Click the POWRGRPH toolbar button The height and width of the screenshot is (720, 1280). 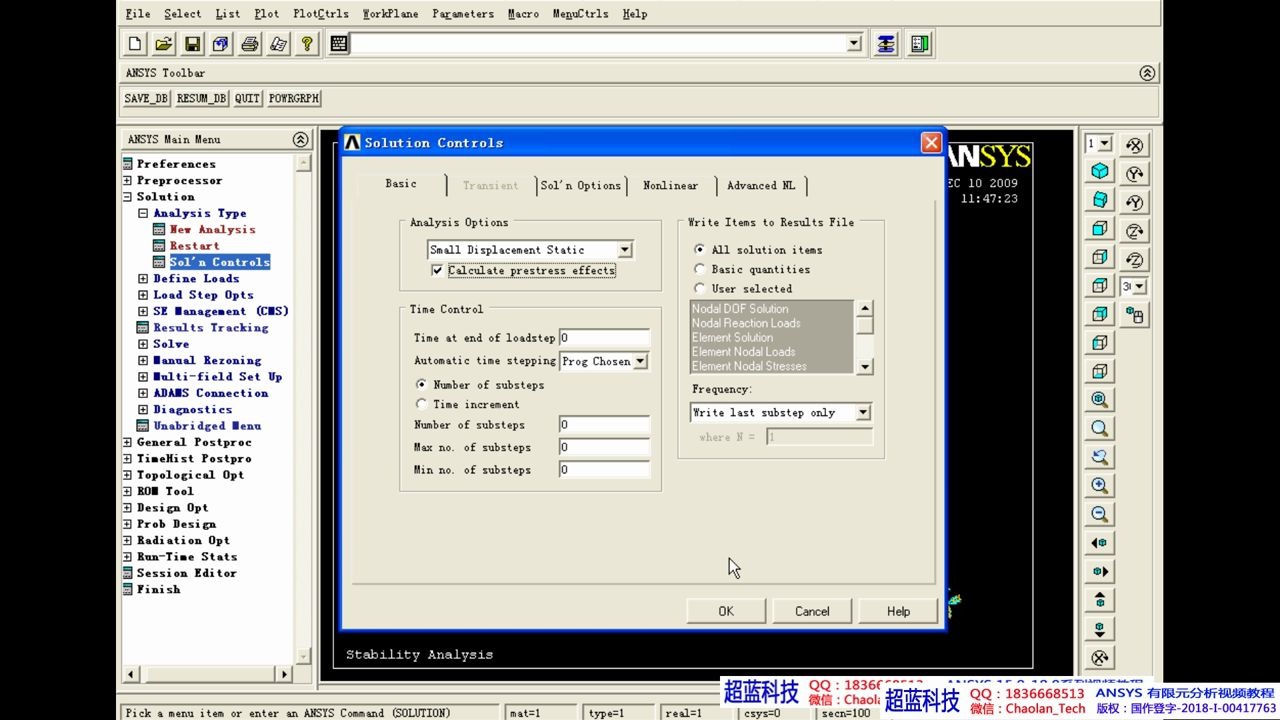294,98
